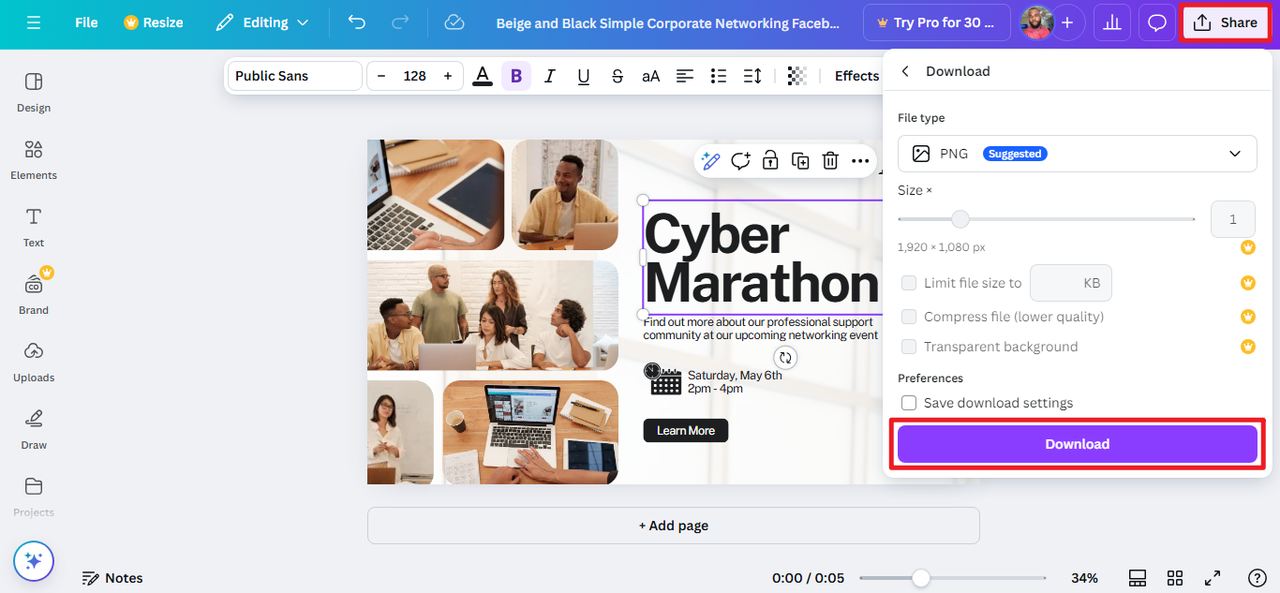Change text alignment
This screenshot has width=1280, height=593.
coord(685,76)
